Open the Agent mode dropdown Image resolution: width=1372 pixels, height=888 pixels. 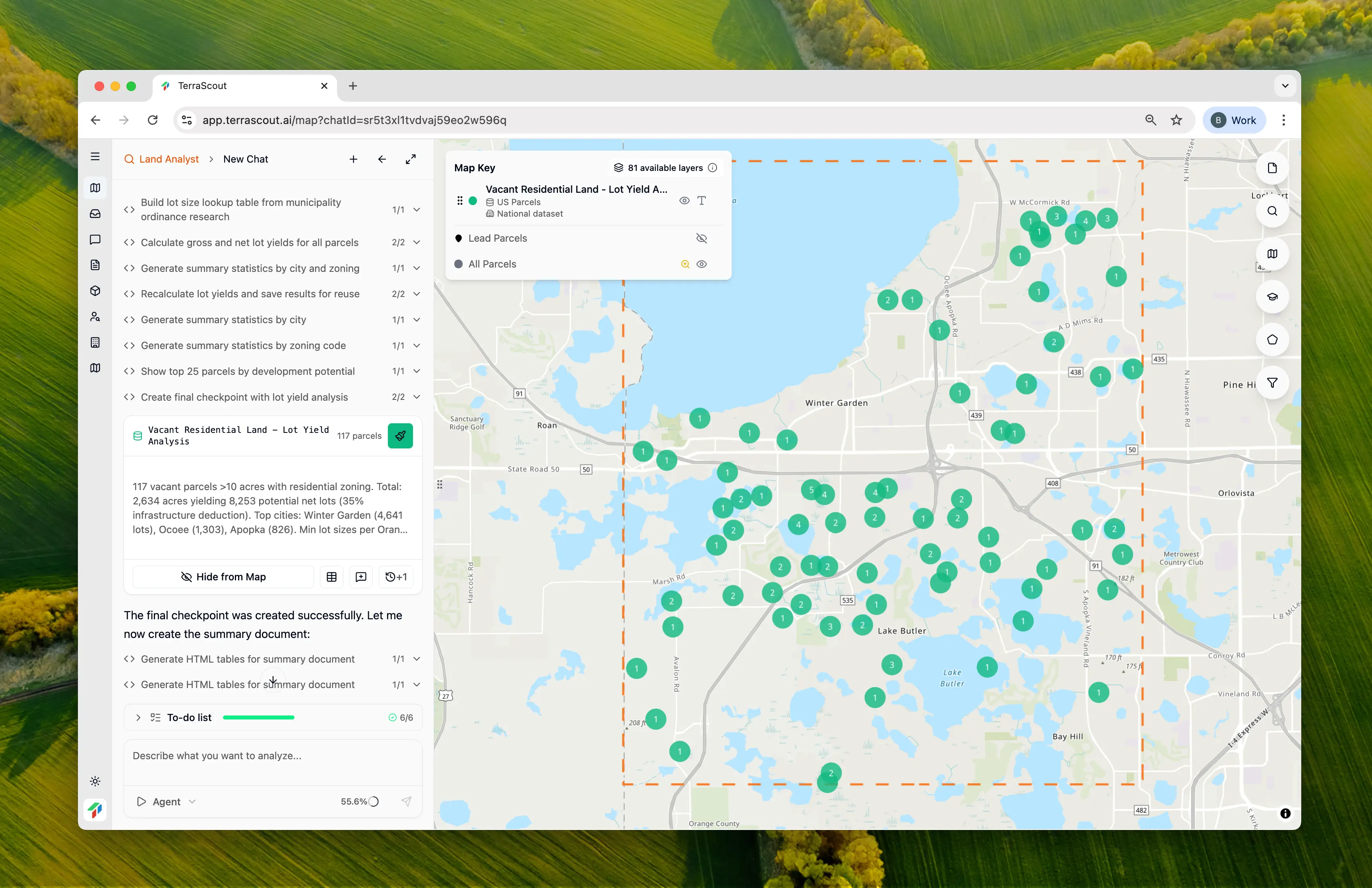167,801
